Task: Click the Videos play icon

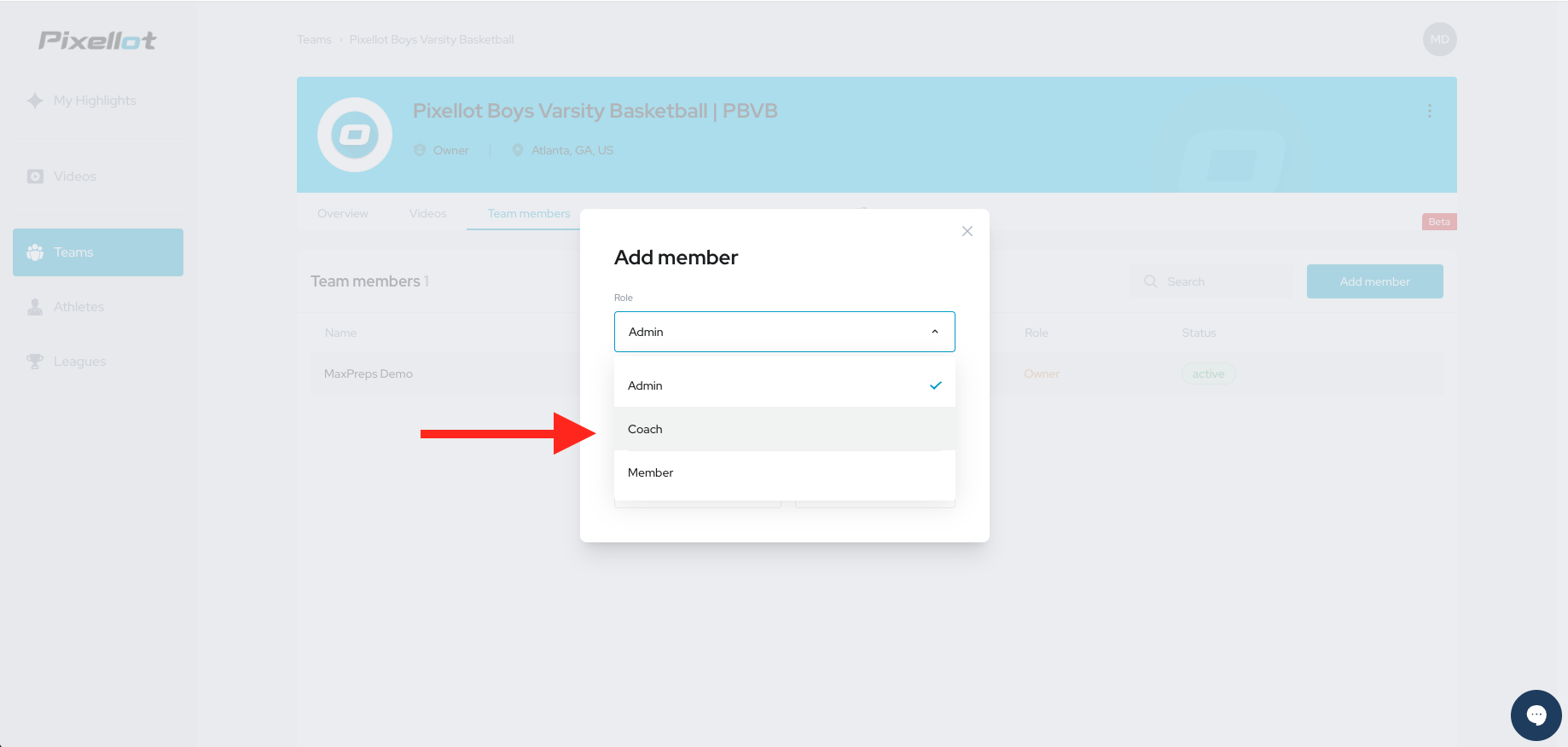Action: [35, 177]
